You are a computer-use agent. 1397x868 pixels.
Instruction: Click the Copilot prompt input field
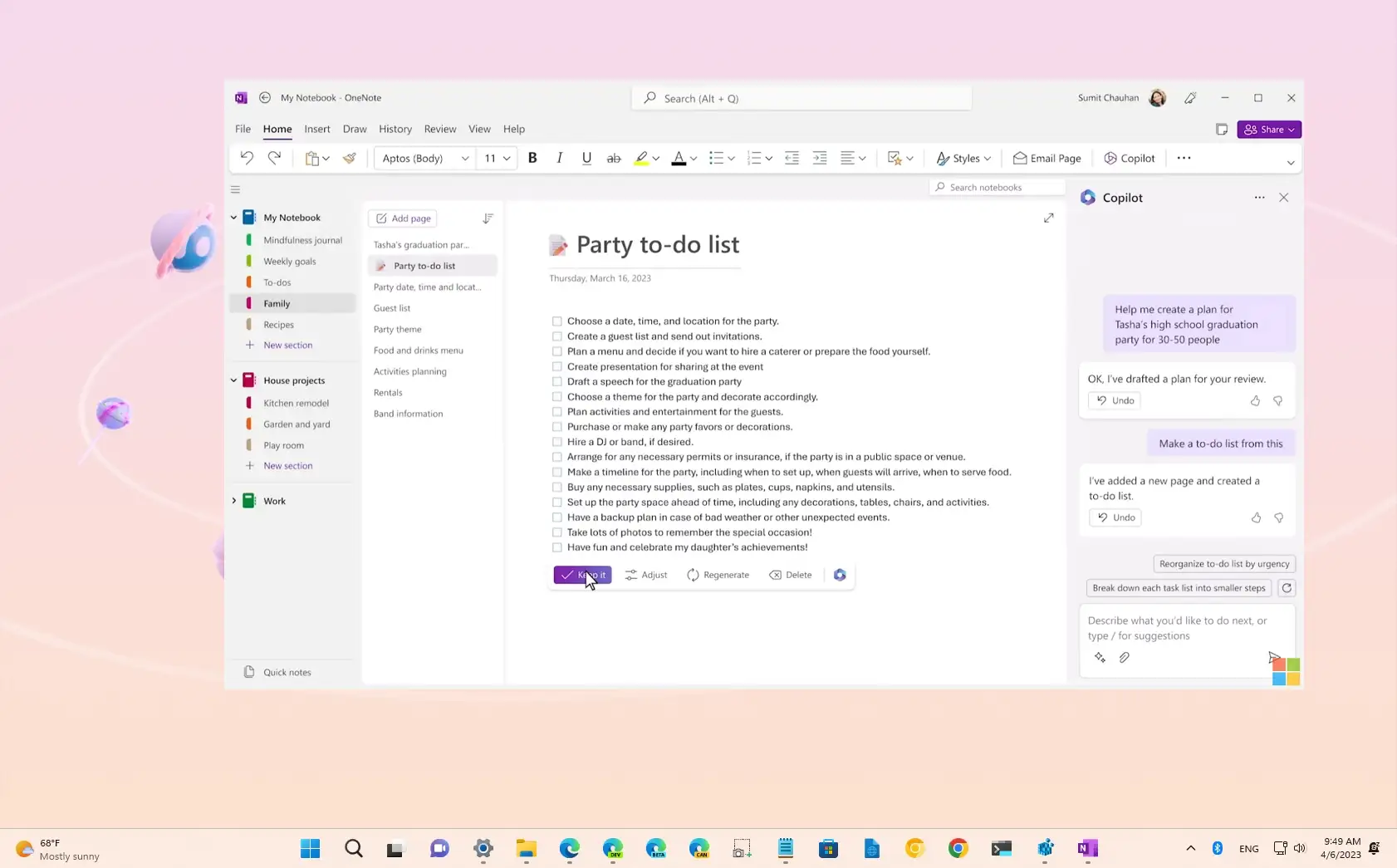tap(1181, 629)
